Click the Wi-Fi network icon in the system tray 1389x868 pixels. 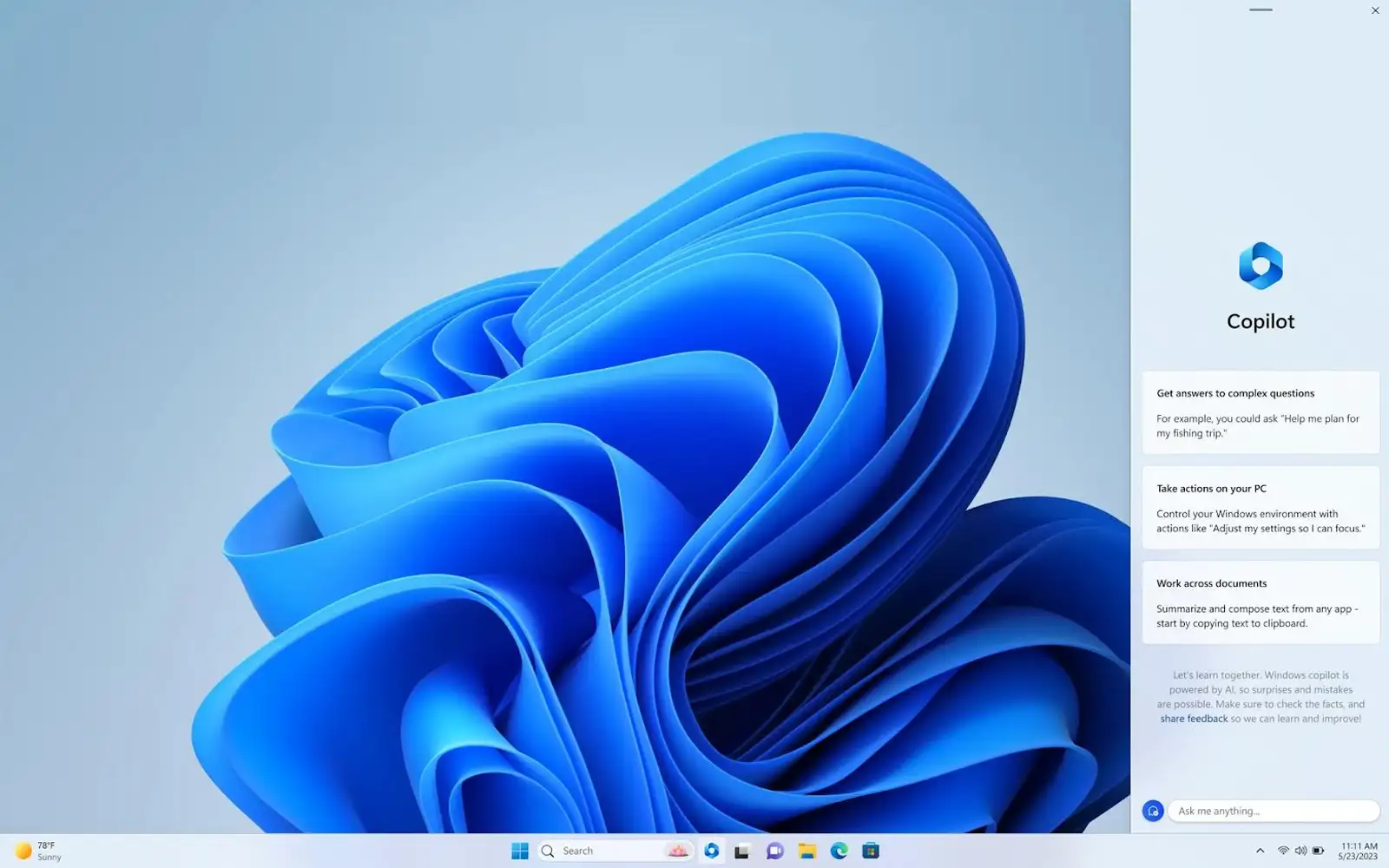[1283, 851]
